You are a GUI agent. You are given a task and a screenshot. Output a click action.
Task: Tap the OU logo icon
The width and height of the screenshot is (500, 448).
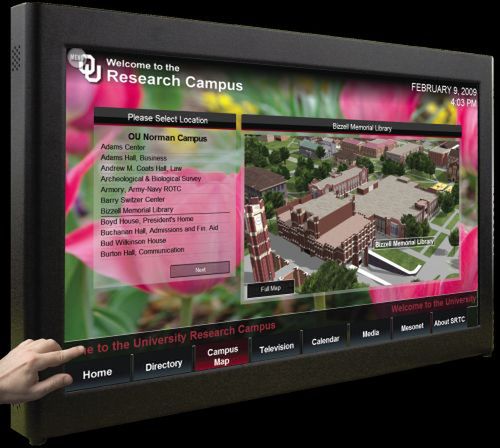point(91,69)
